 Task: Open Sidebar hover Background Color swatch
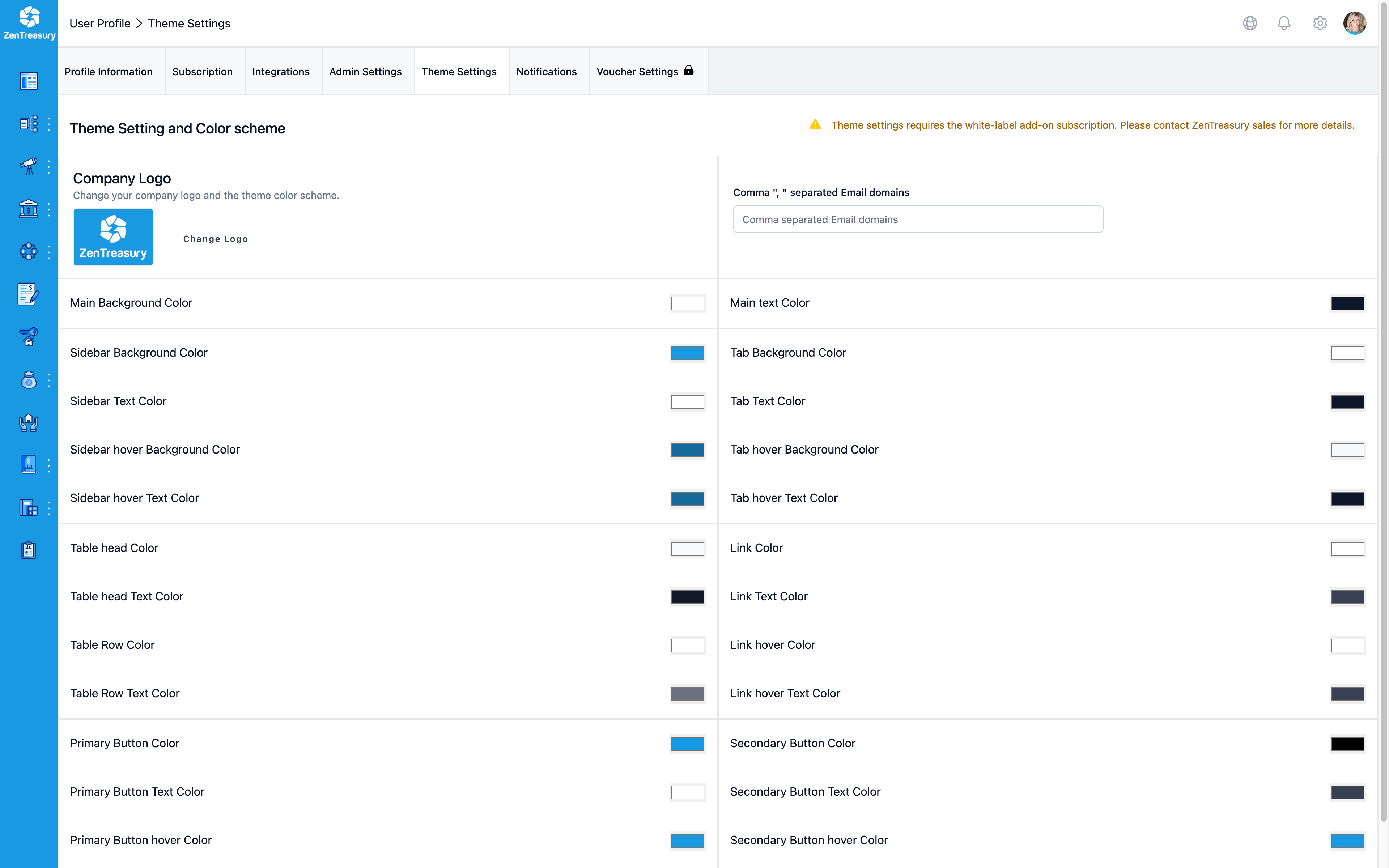click(687, 450)
